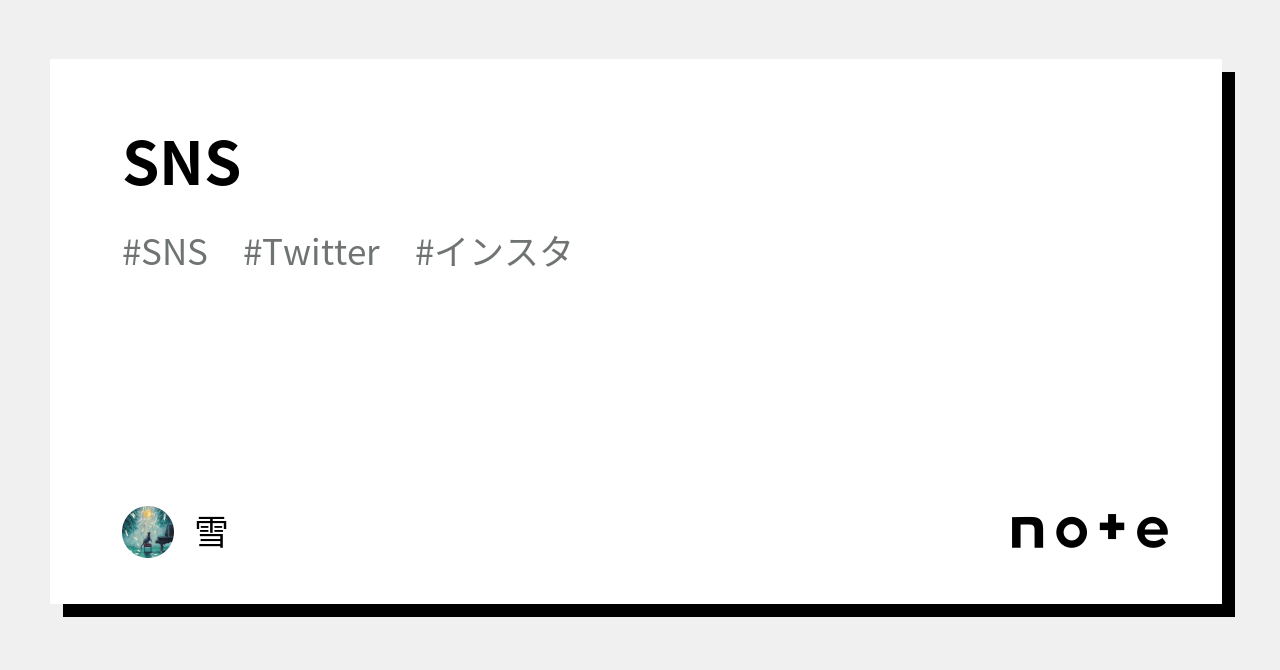Select the #インスタ hashtag
Viewport: 1280px width, 670px height.
coord(493,252)
